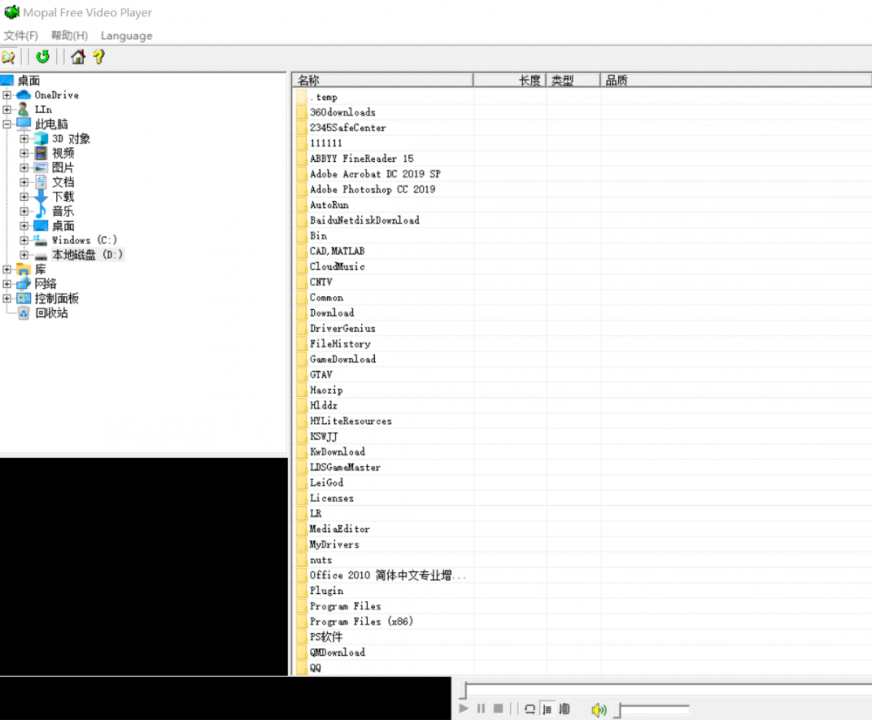Select the 视频 film icon
The width and height of the screenshot is (872, 720).
click(x=41, y=153)
